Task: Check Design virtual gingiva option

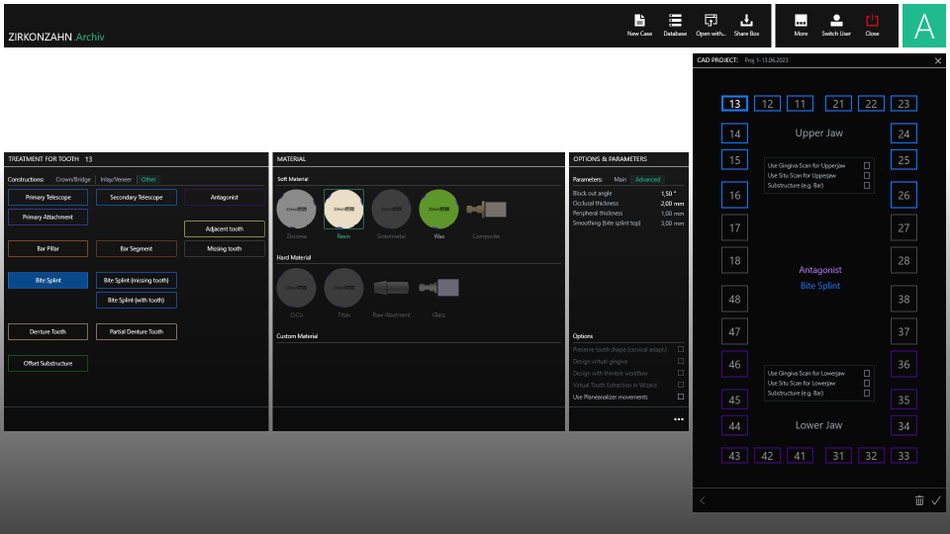Action: click(680, 361)
